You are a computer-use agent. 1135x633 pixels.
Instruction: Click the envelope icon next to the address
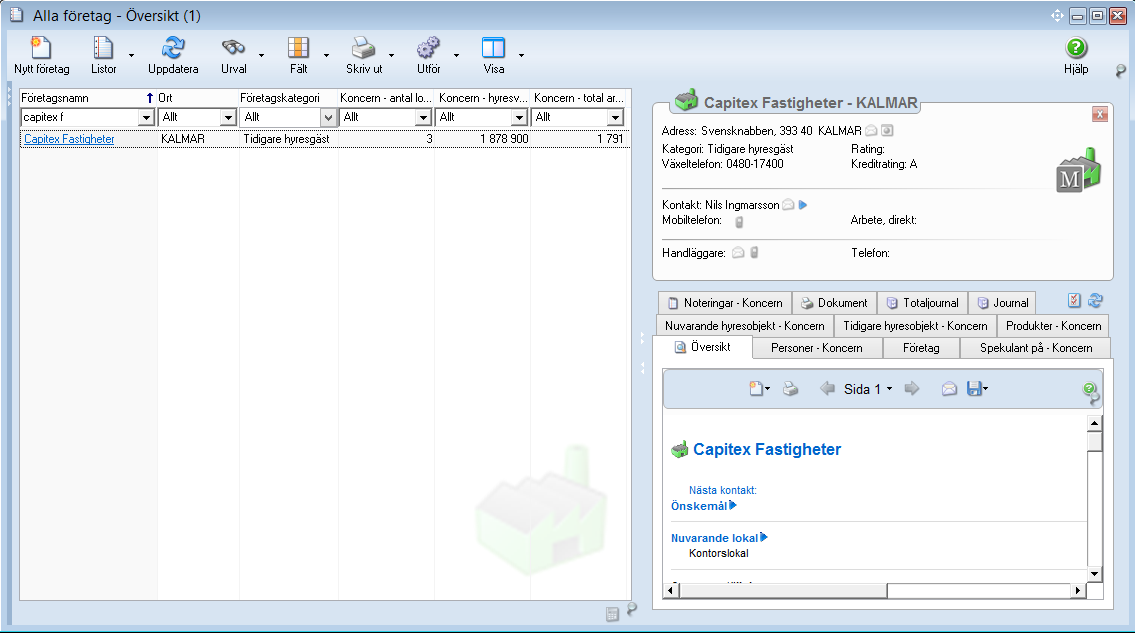pos(872,131)
